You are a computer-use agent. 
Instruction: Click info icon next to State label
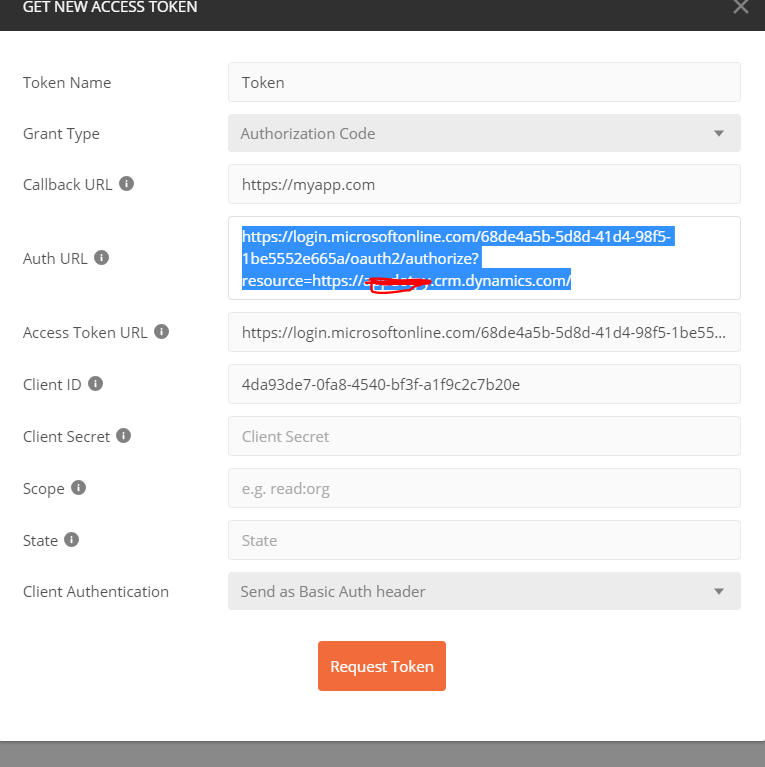click(71, 540)
